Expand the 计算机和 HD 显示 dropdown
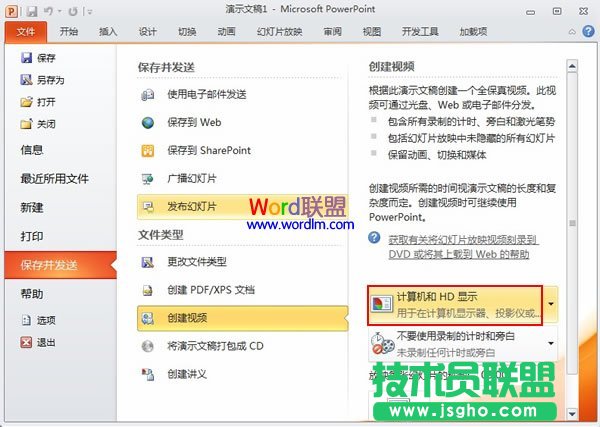This screenshot has width=600, height=427. 551,303
